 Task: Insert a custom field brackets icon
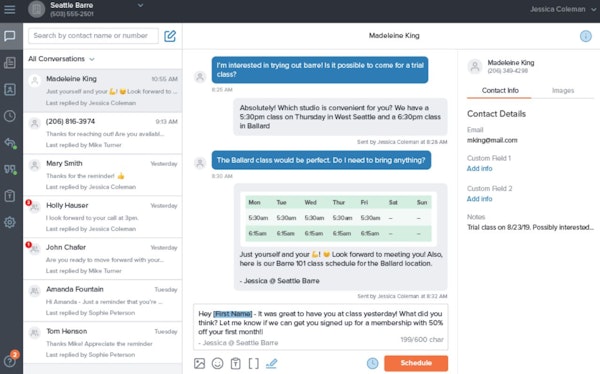(253, 363)
